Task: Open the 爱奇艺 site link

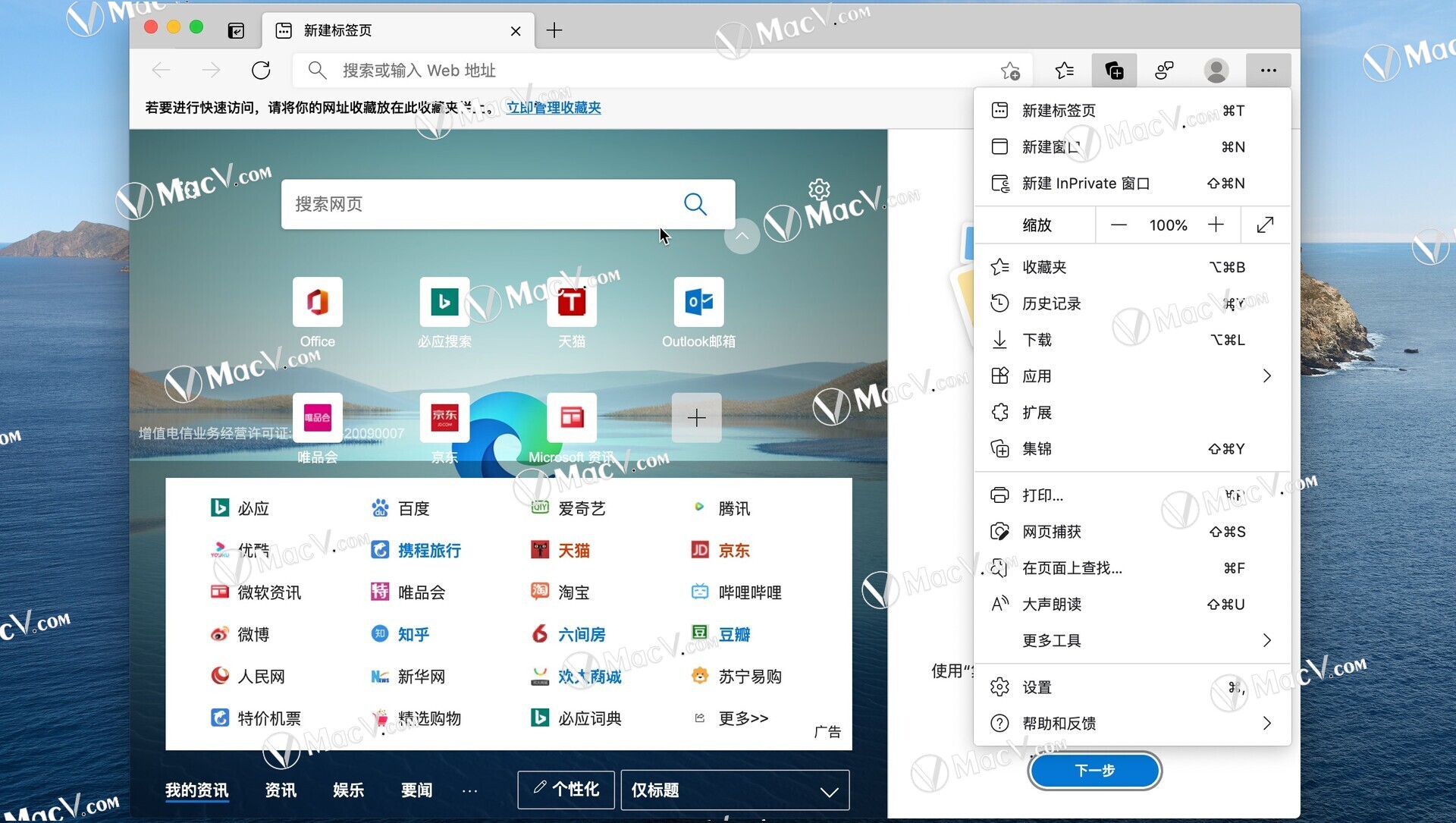Action: pyautogui.click(x=568, y=508)
